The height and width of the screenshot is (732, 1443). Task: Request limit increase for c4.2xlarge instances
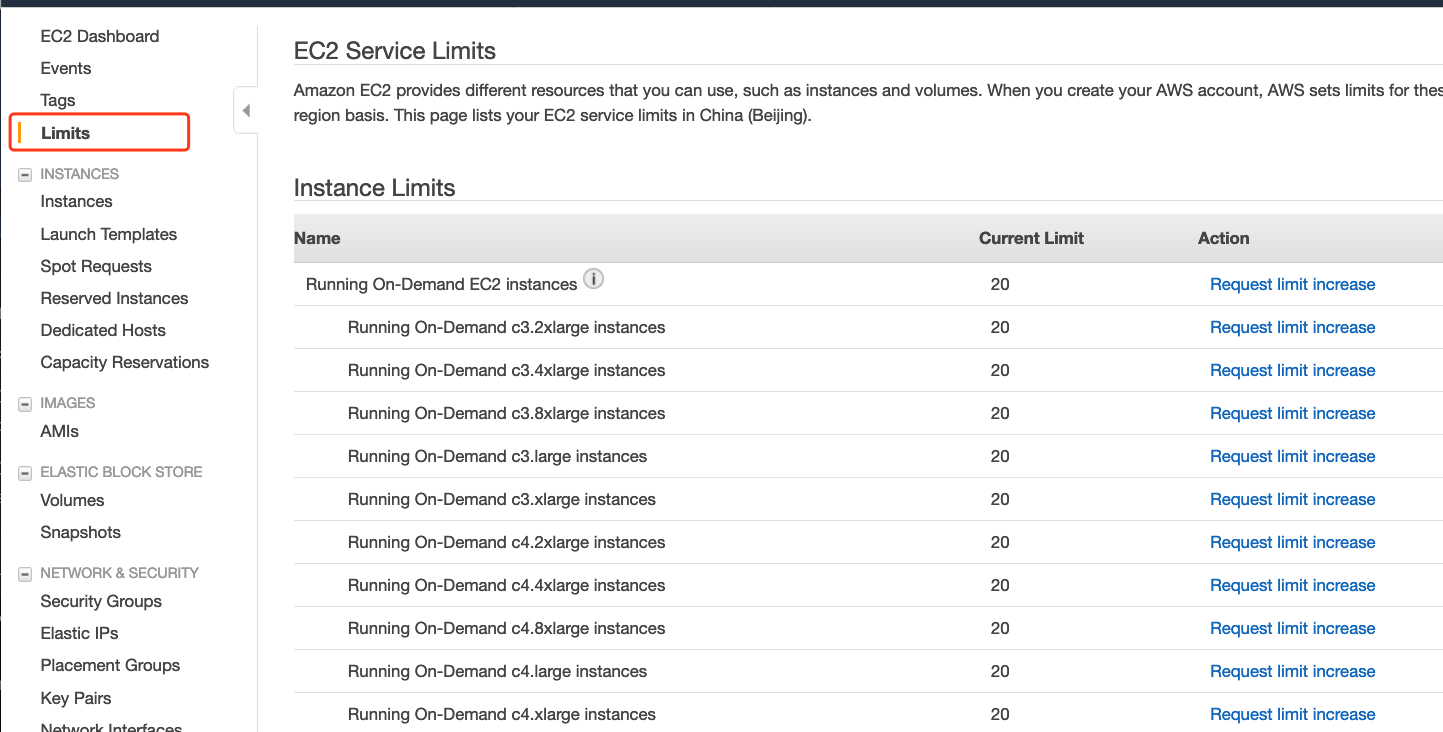(x=1292, y=542)
